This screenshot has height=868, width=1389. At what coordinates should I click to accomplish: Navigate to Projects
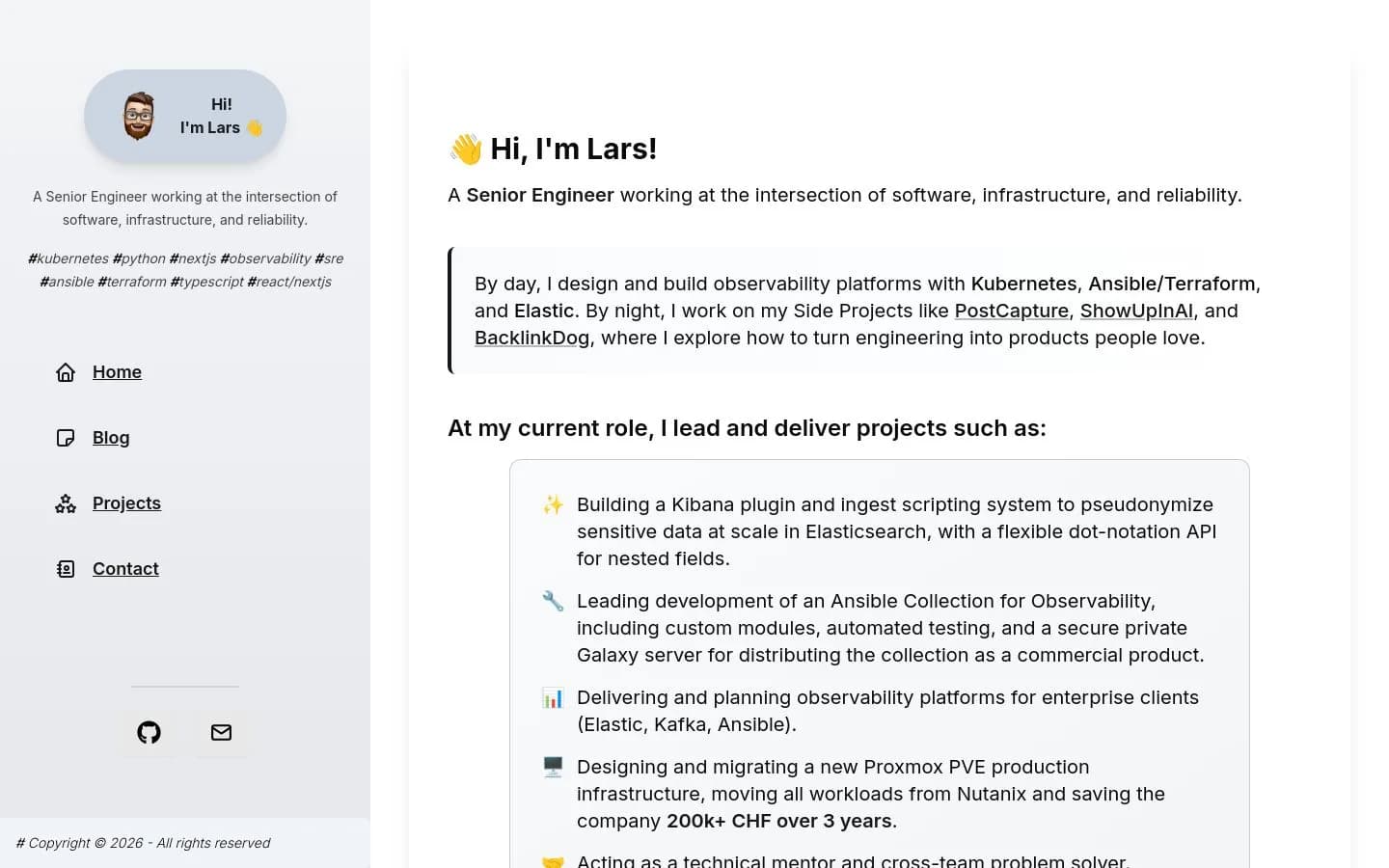click(x=126, y=503)
